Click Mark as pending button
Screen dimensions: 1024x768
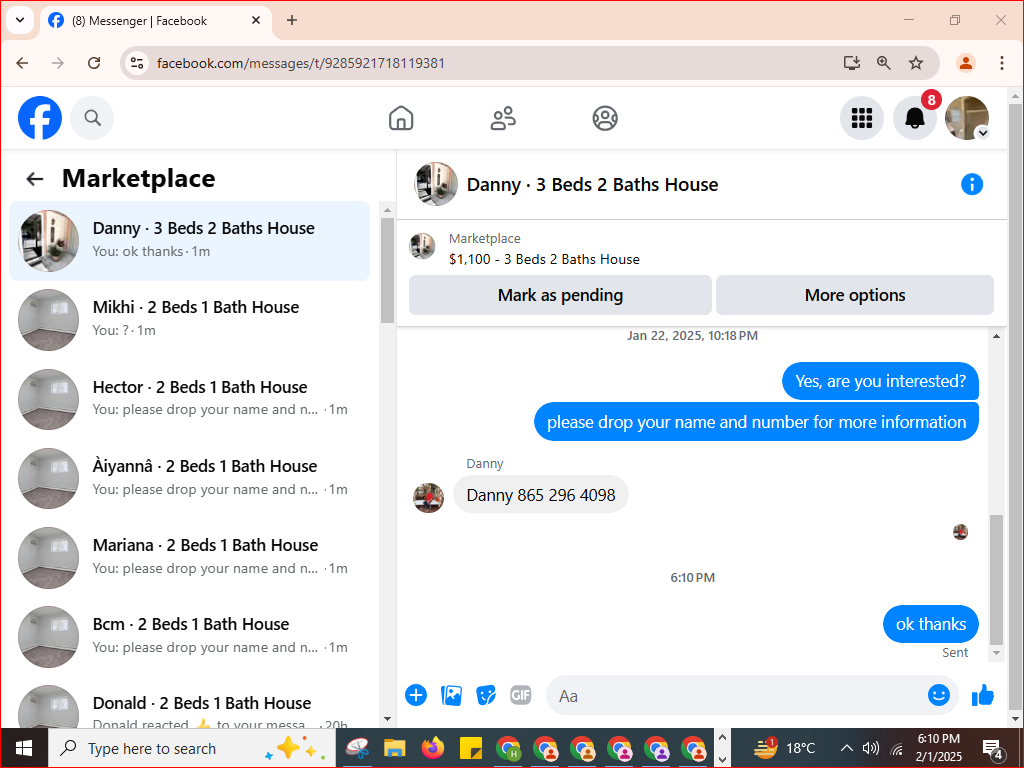click(x=560, y=295)
